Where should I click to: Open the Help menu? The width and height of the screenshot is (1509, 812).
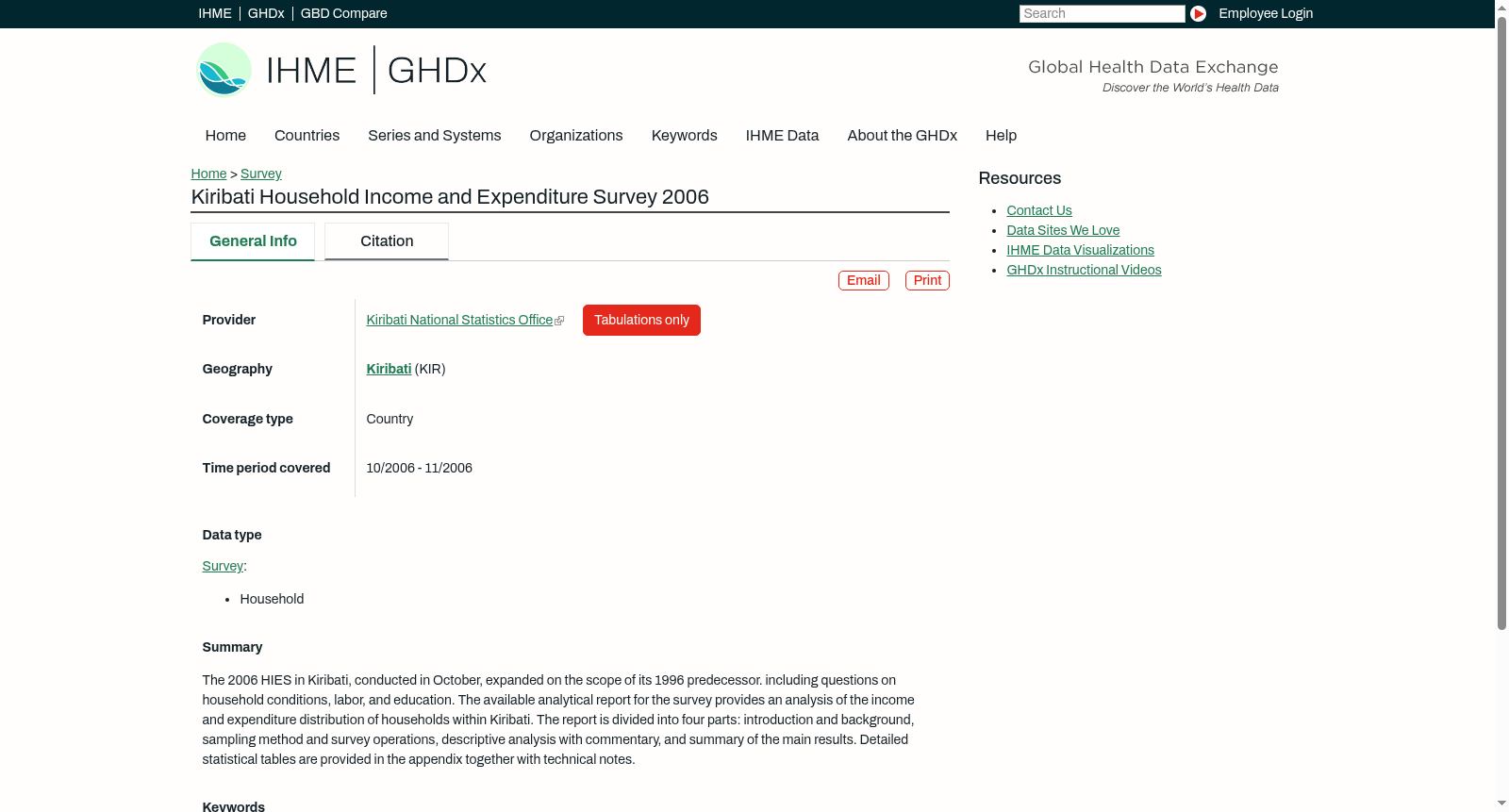click(1002, 135)
